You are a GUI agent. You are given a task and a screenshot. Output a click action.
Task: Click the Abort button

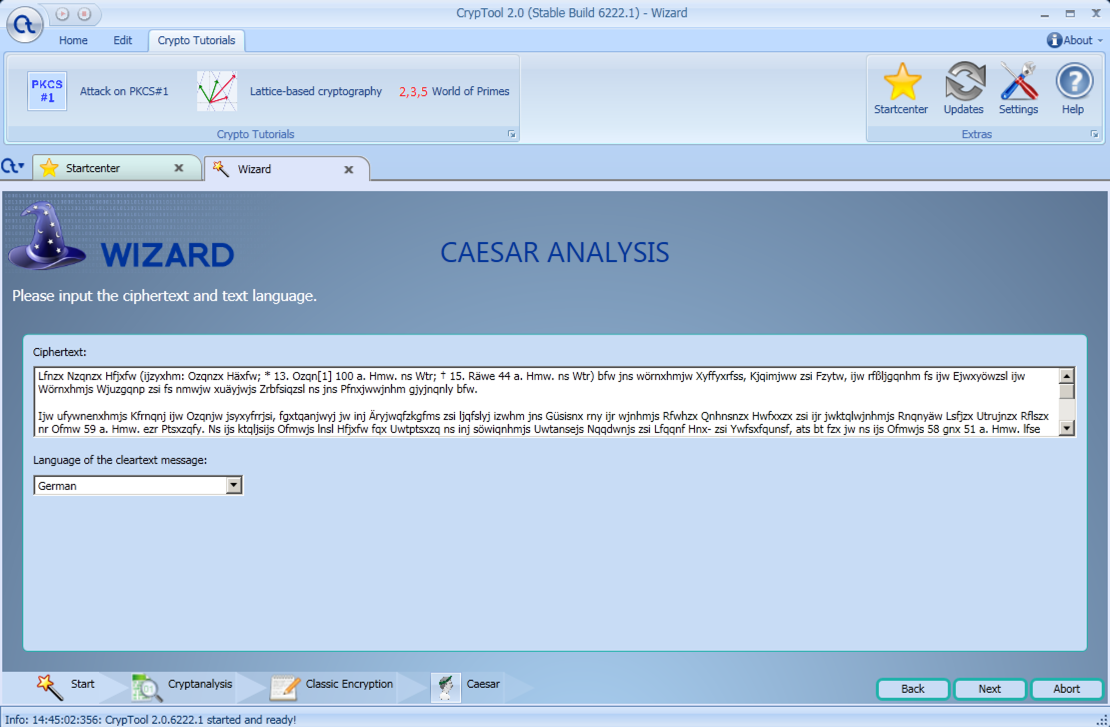1066,689
